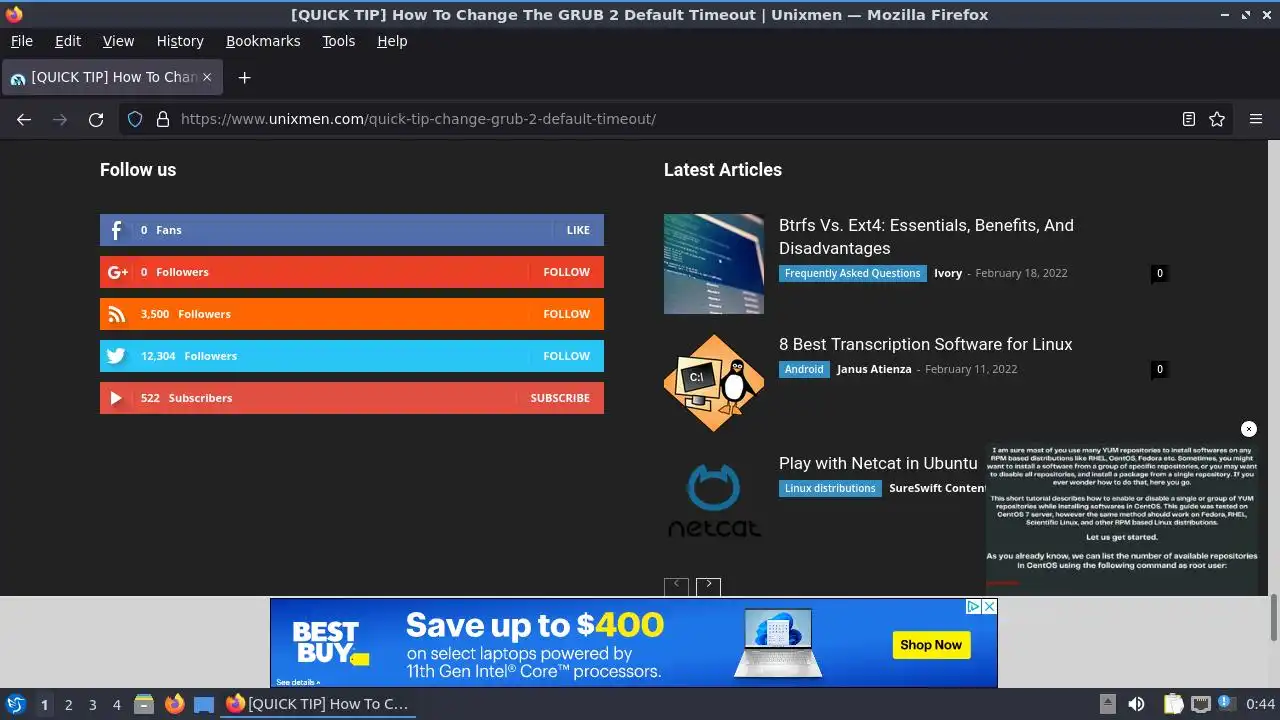Open the Tools menu

click(x=339, y=41)
